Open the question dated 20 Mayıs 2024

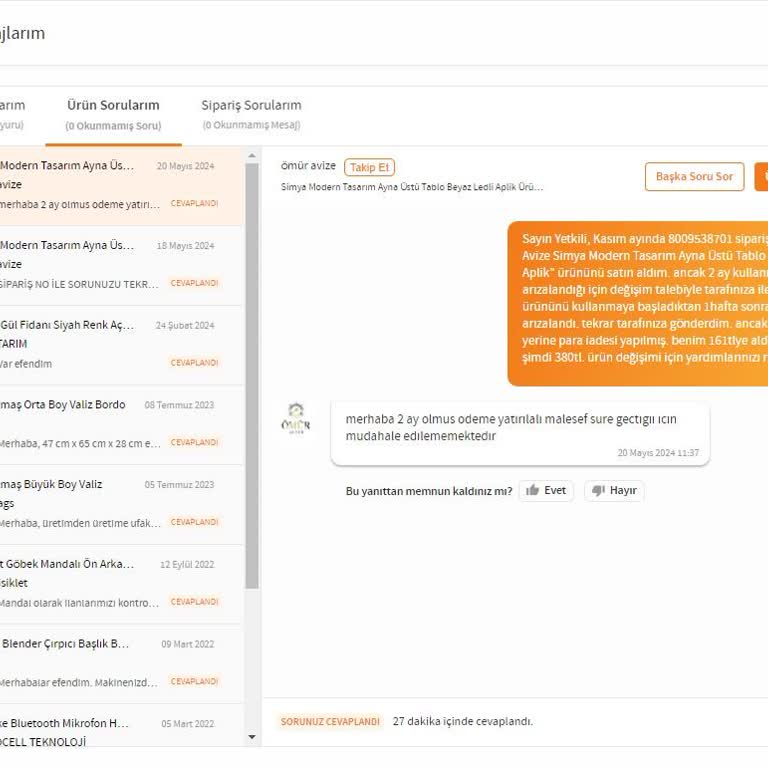[x=120, y=185]
